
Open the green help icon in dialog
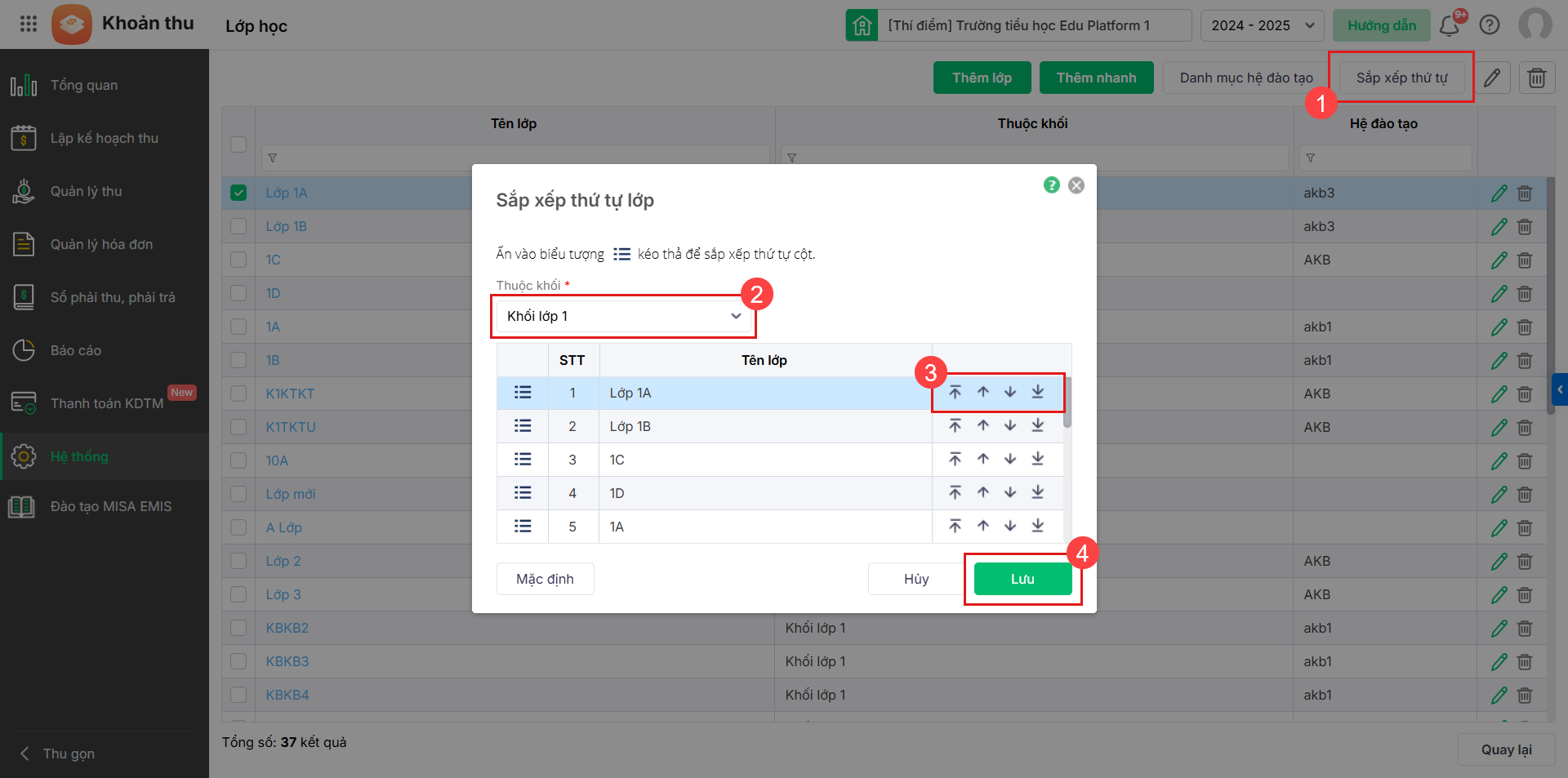(1051, 185)
